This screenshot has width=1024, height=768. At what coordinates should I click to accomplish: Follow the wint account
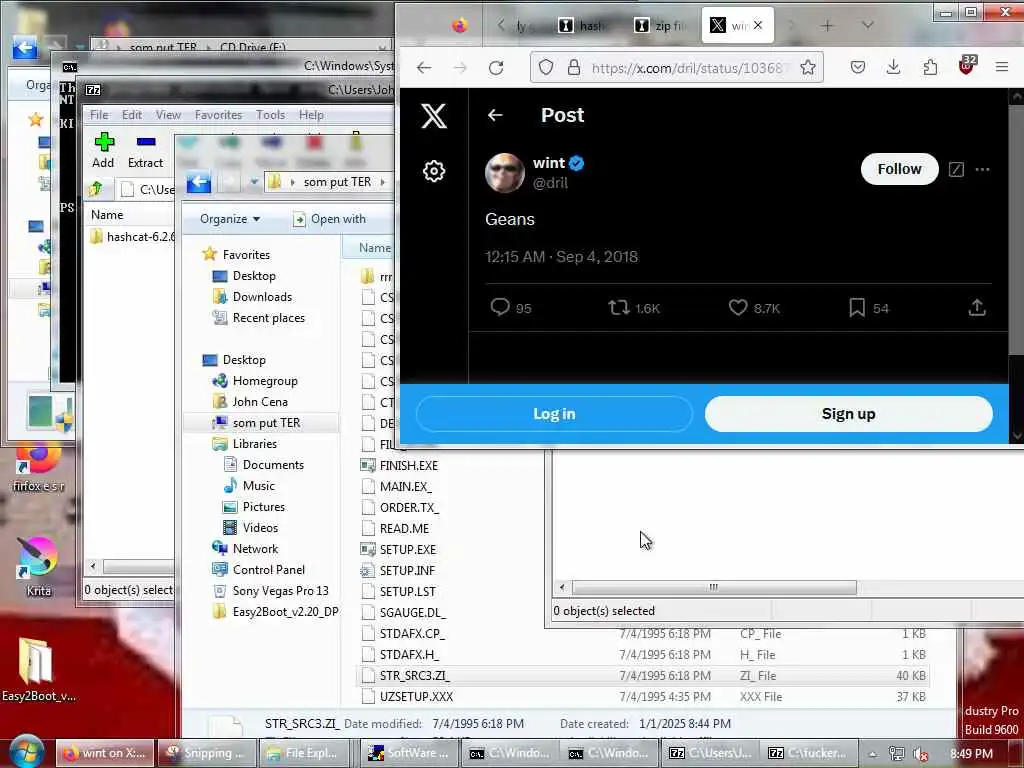tap(899, 169)
